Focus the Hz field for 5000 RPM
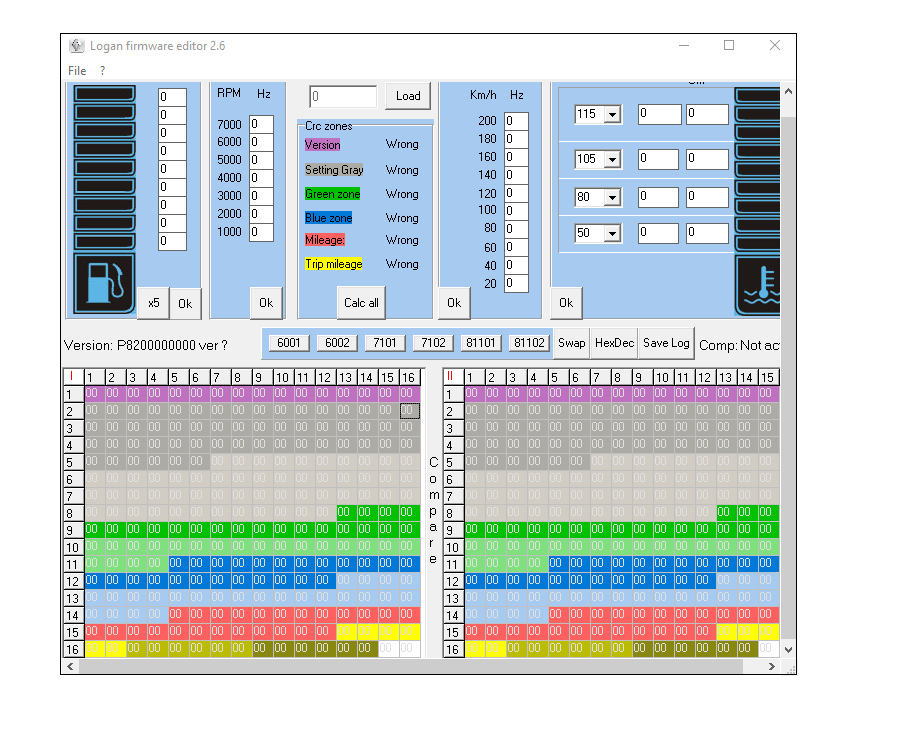The image size is (900, 734). (x=261, y=160)
